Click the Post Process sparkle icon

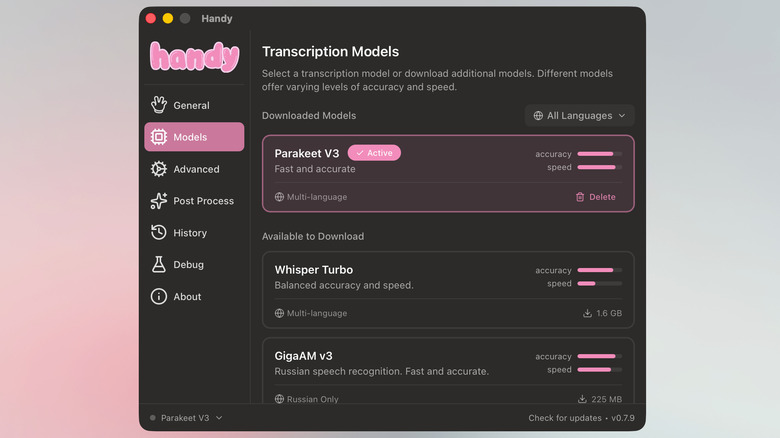[x=159, y=201]
